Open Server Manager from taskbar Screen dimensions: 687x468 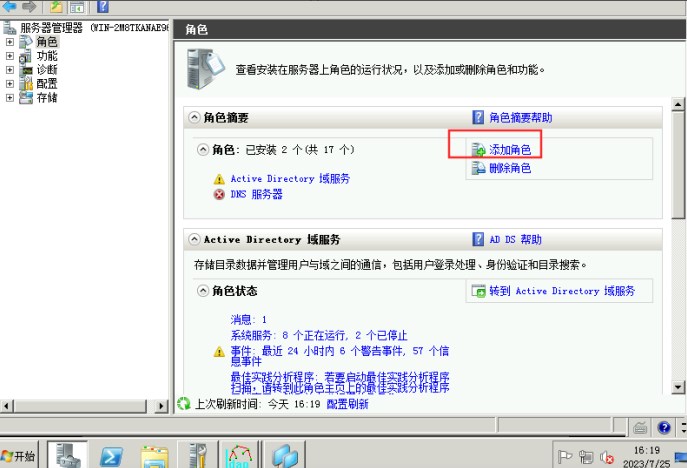pyautogui.click(x=67, y=456)
